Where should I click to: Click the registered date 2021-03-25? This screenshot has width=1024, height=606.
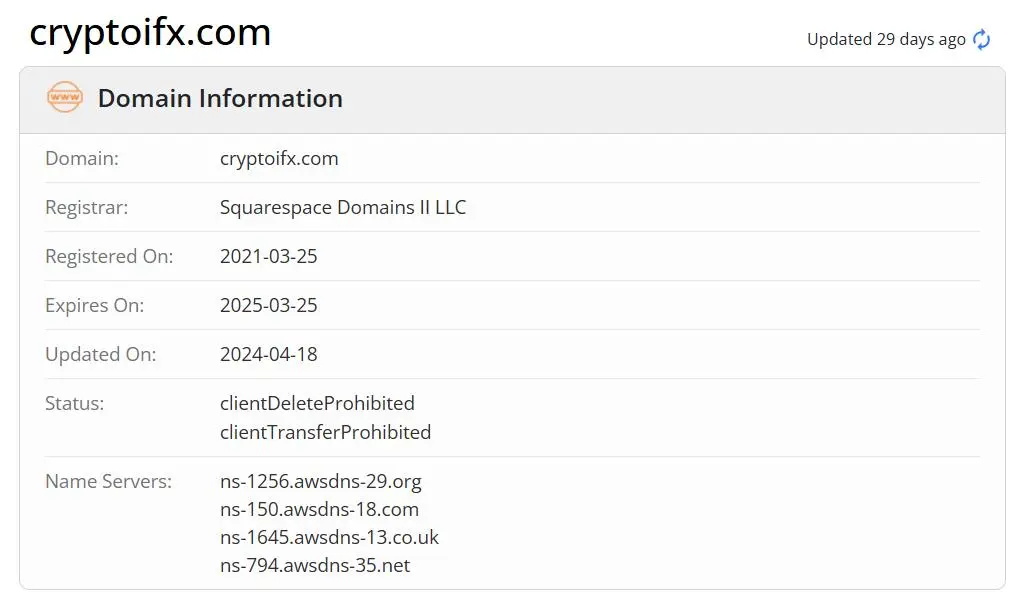268,256
